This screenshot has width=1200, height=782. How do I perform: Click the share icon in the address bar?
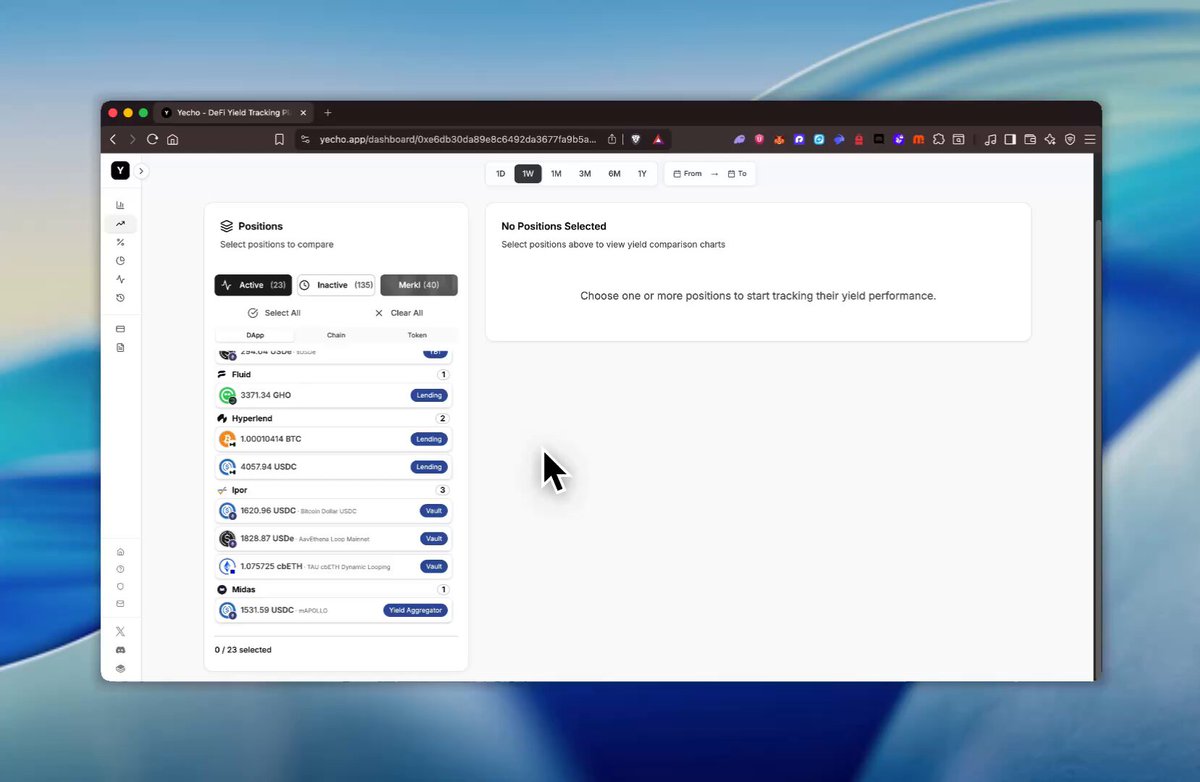[611, 140]
